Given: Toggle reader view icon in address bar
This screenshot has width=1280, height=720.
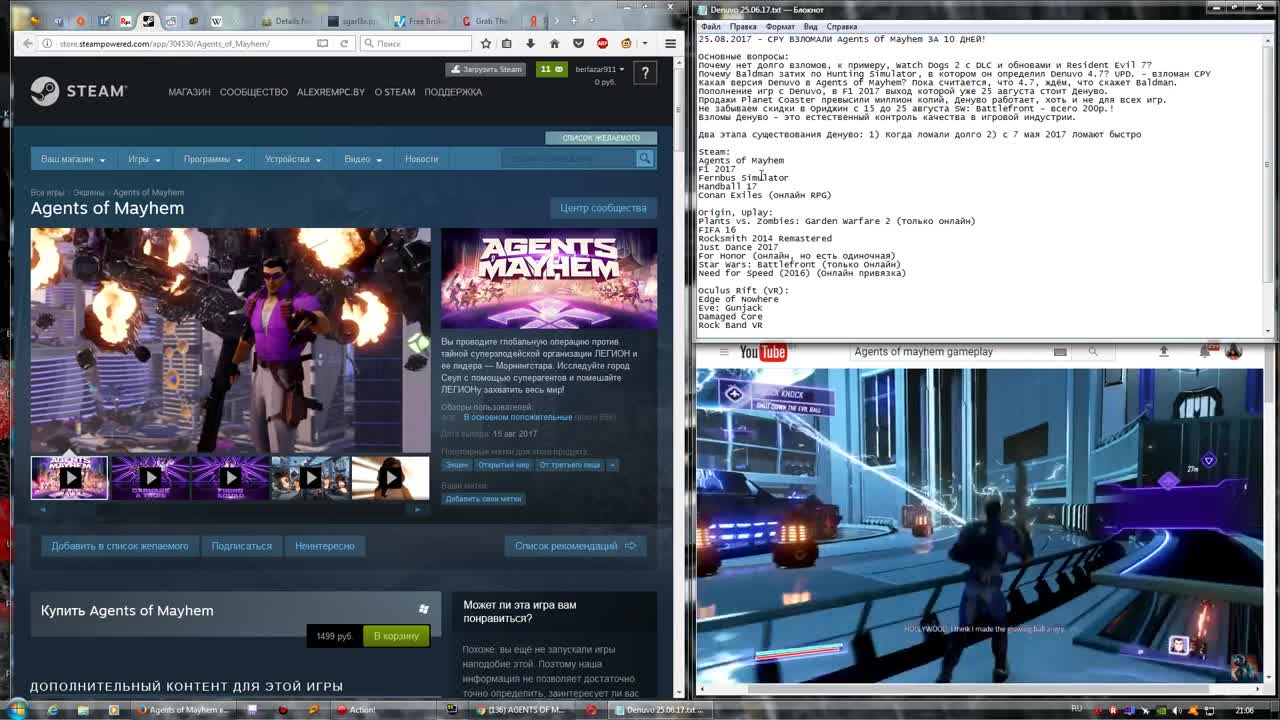Looking at the screenshot, I should coord(322,43).
